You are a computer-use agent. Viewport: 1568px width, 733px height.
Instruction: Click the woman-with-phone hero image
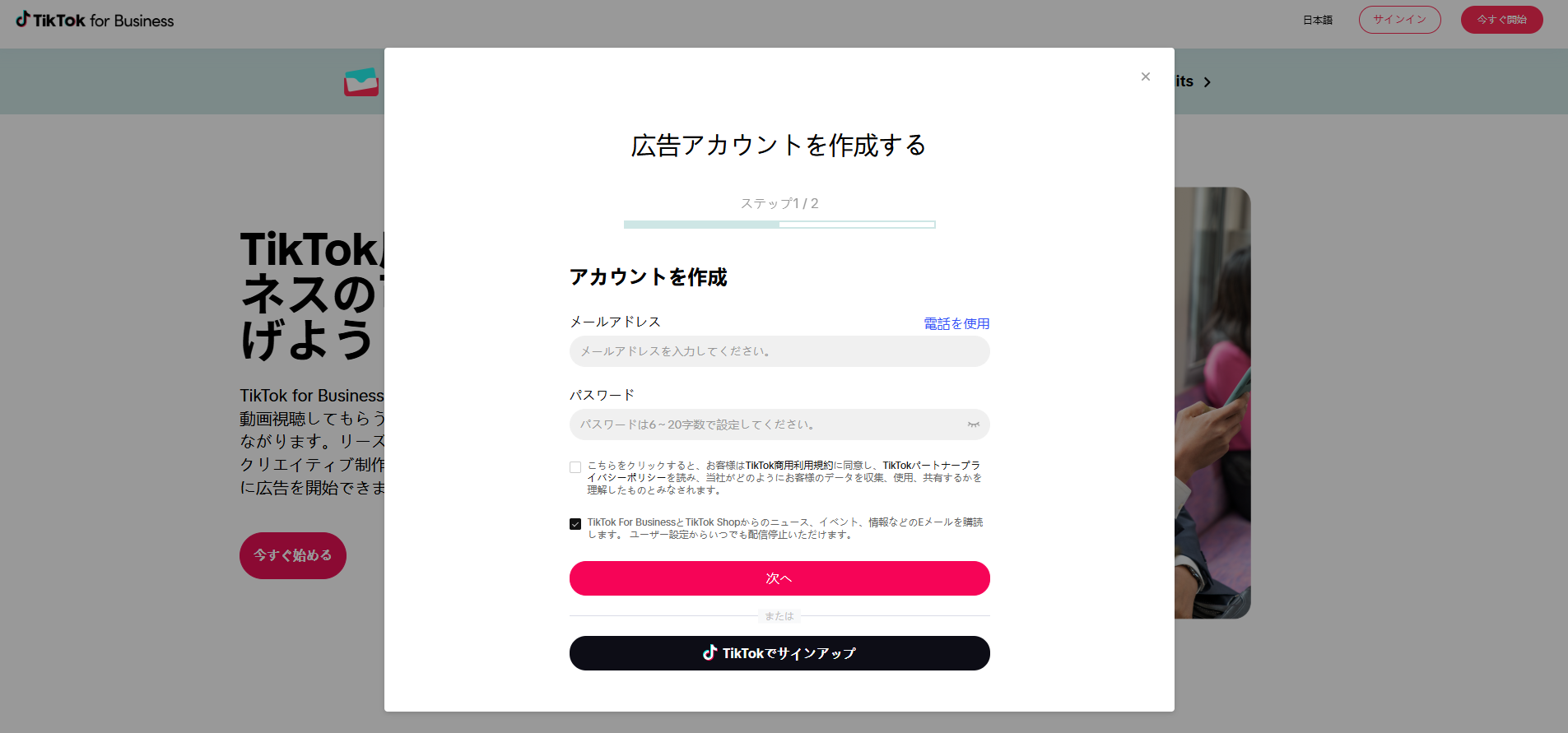pos(1212,403)
